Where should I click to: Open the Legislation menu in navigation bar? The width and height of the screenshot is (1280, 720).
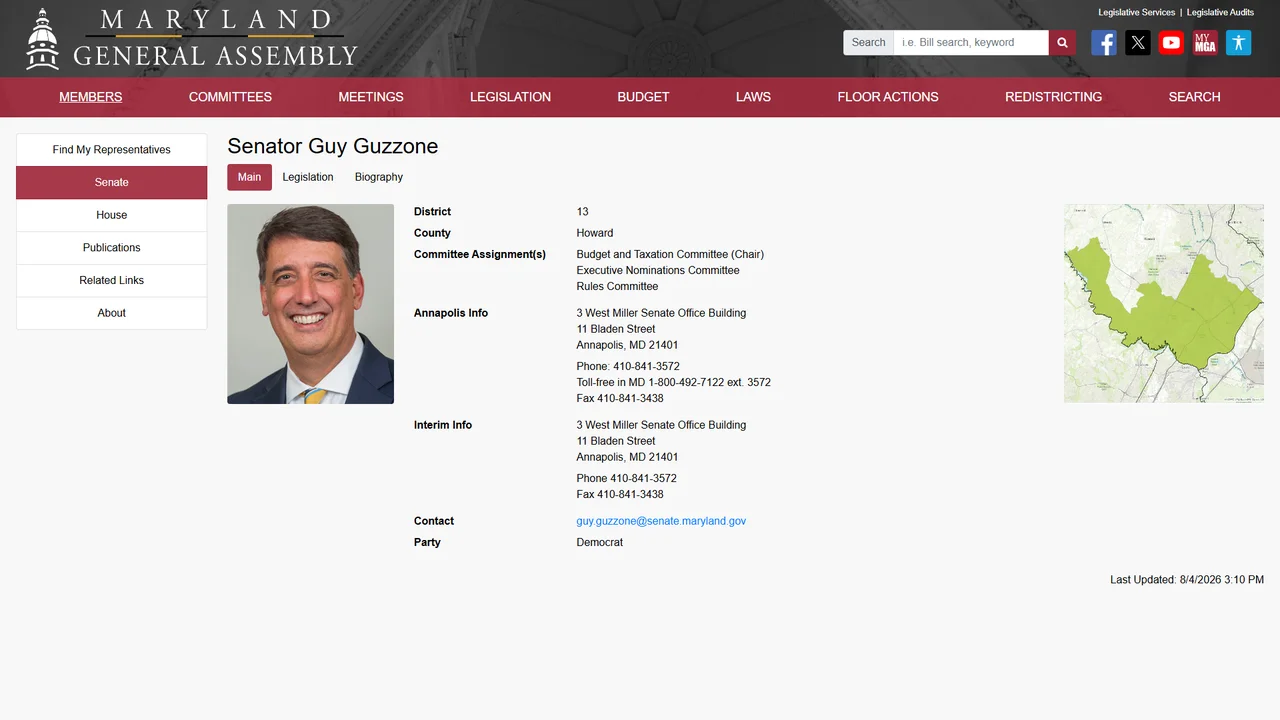pyautogui.click(x=510, y=97)
